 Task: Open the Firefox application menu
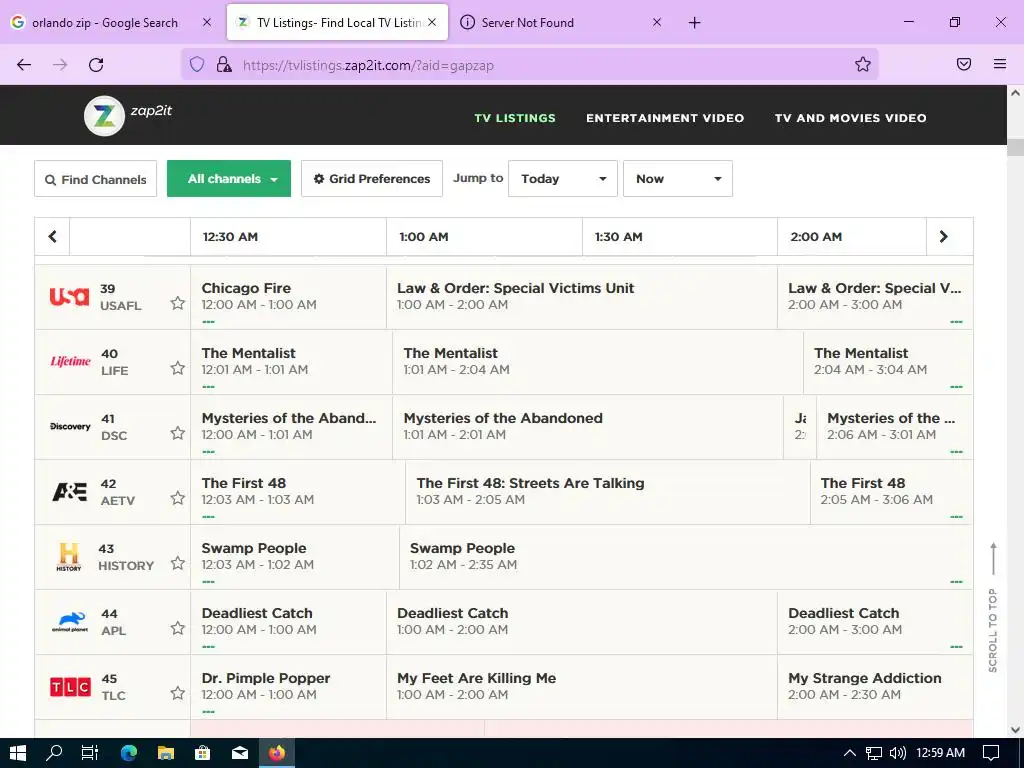[x=1000, y=64]
